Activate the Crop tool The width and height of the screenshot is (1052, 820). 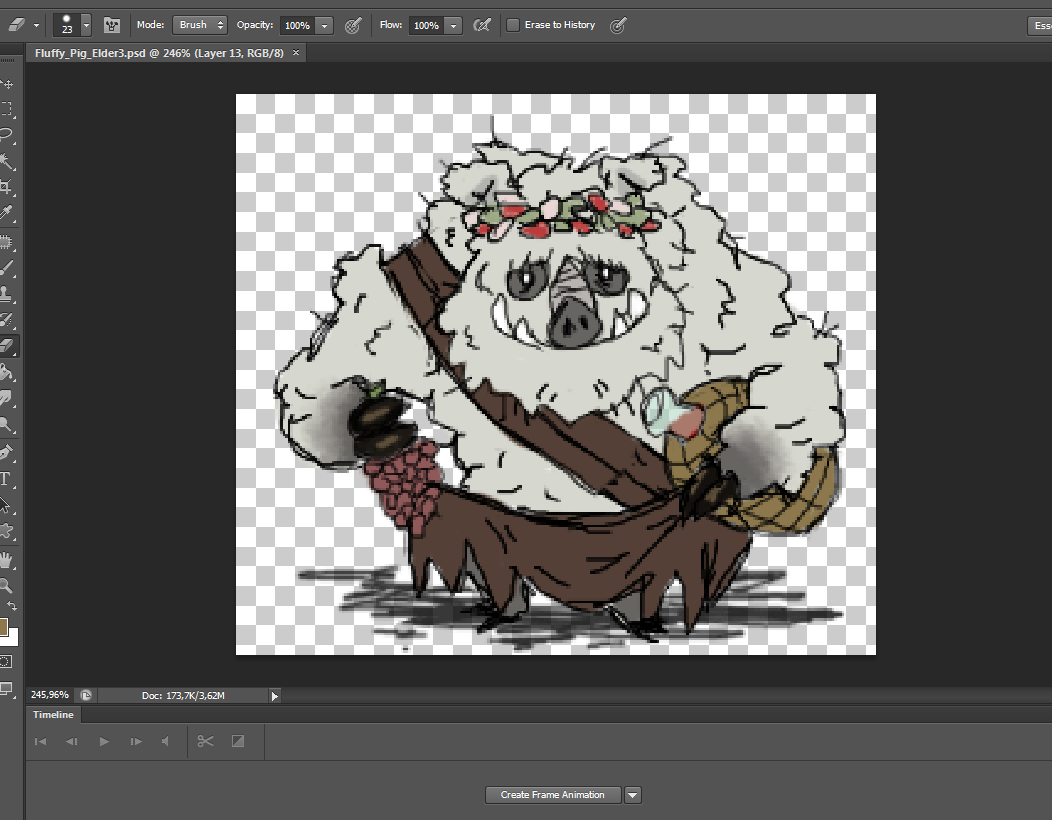[7, 187]
